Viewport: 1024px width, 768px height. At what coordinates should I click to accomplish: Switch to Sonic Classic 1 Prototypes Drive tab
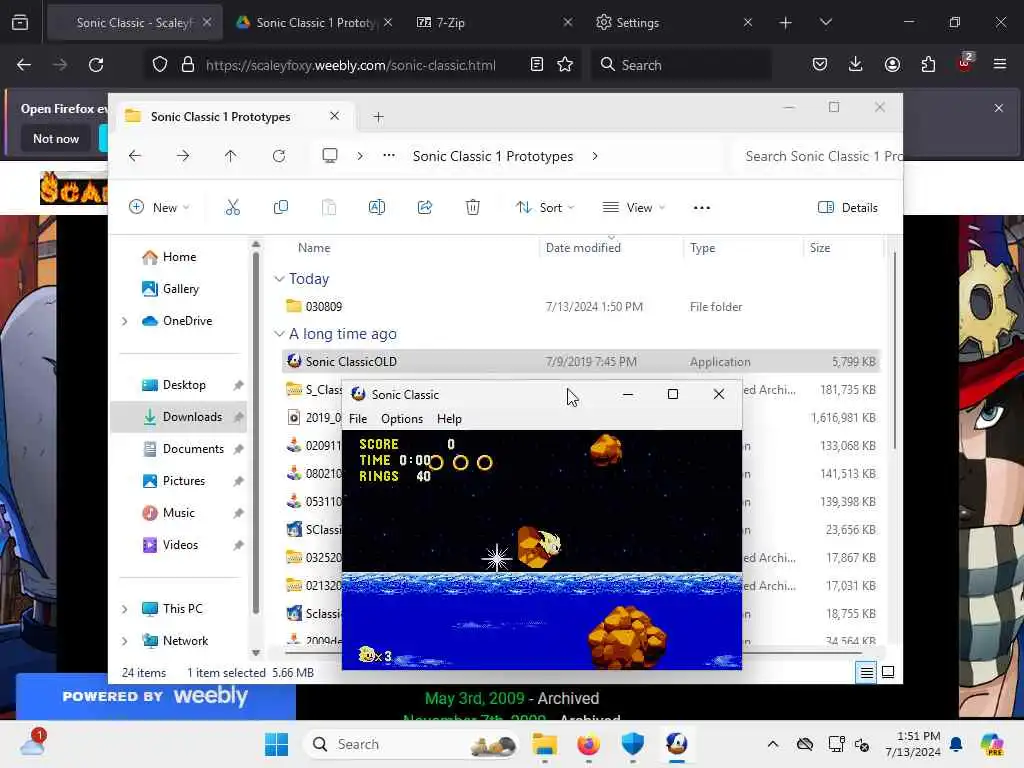(313, 23)
